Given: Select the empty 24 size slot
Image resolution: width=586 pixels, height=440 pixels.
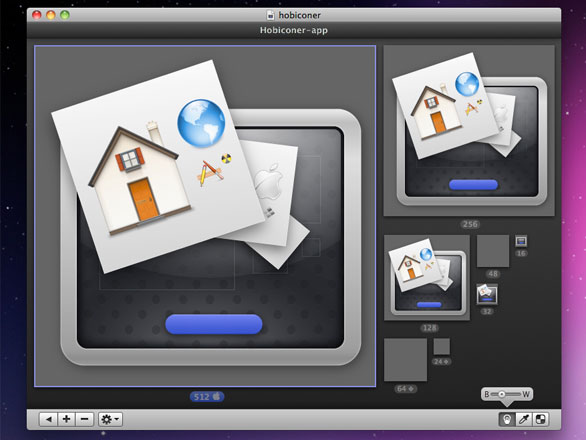Looking at the screenshot, I should point(441,347).
